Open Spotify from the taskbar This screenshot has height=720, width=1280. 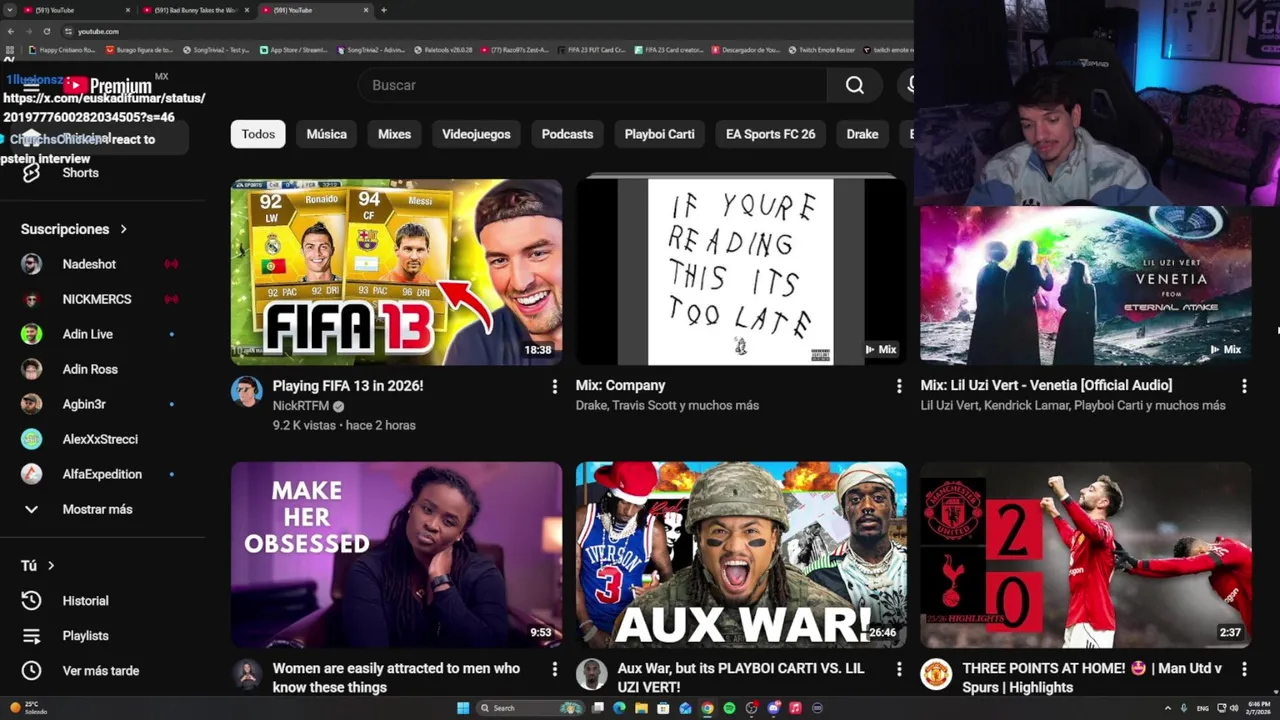pos(729,708)
